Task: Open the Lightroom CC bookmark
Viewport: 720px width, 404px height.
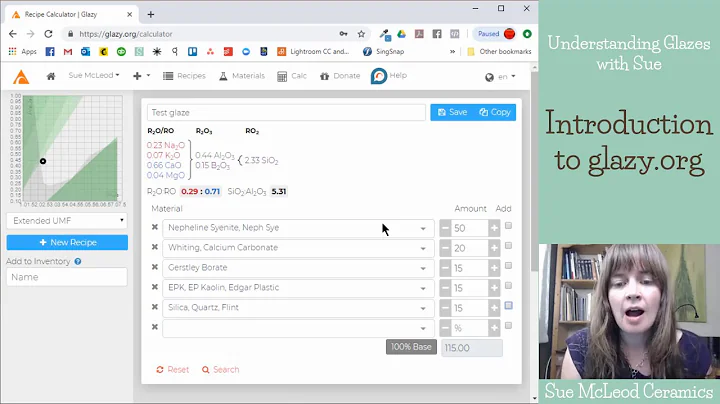Action: [313, 52]
